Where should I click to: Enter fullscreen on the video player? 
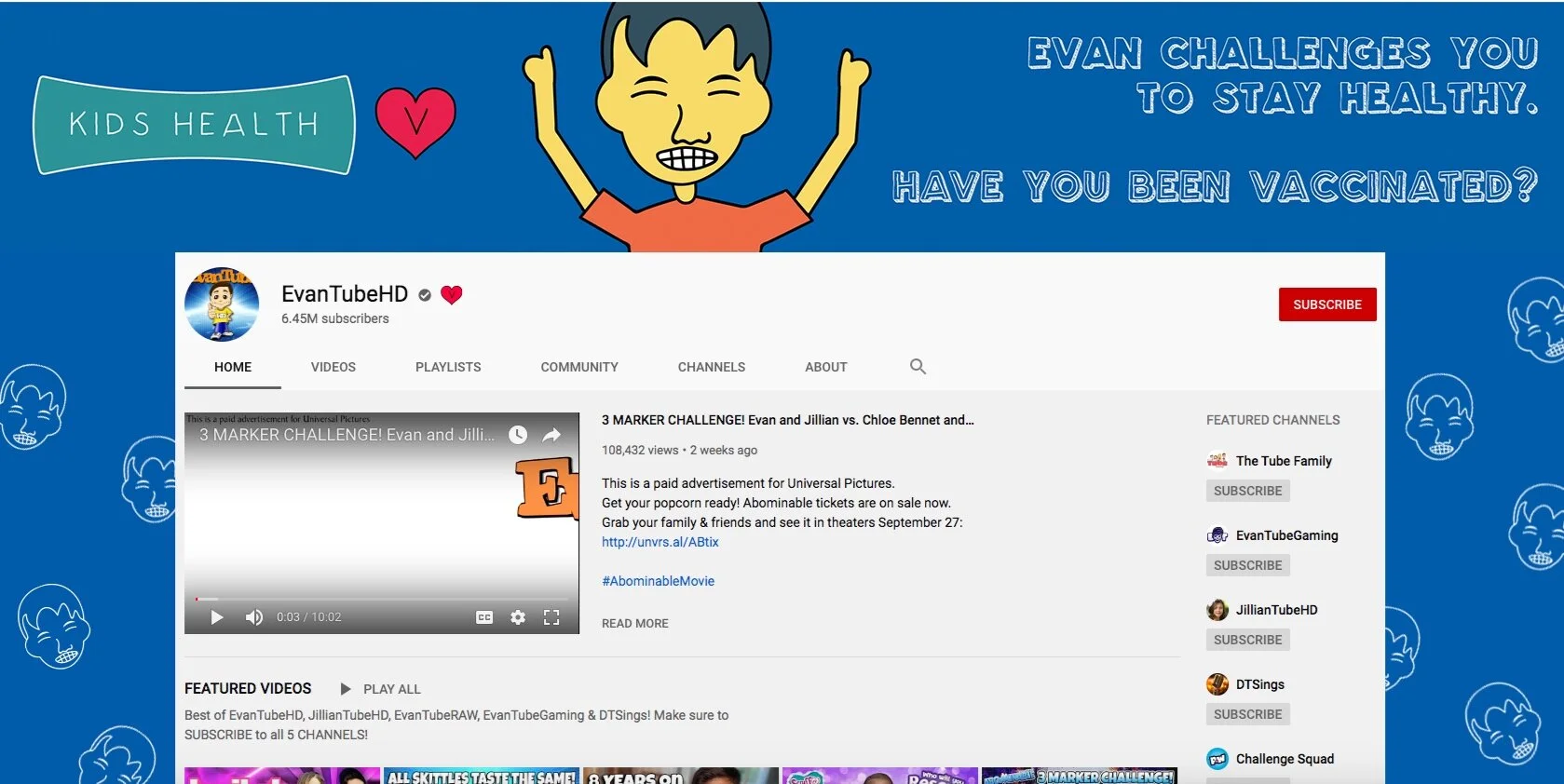[x=551, y=617]
